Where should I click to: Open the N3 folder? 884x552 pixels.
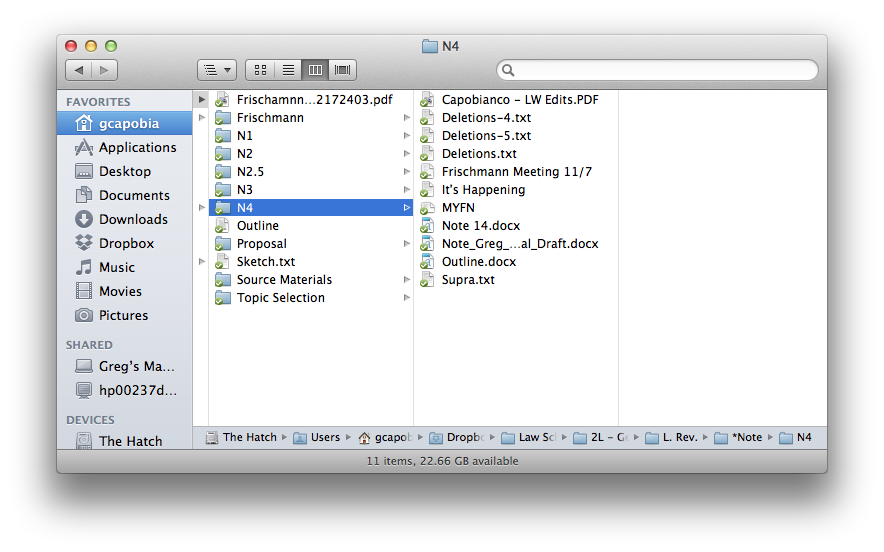tap(311, 190)
